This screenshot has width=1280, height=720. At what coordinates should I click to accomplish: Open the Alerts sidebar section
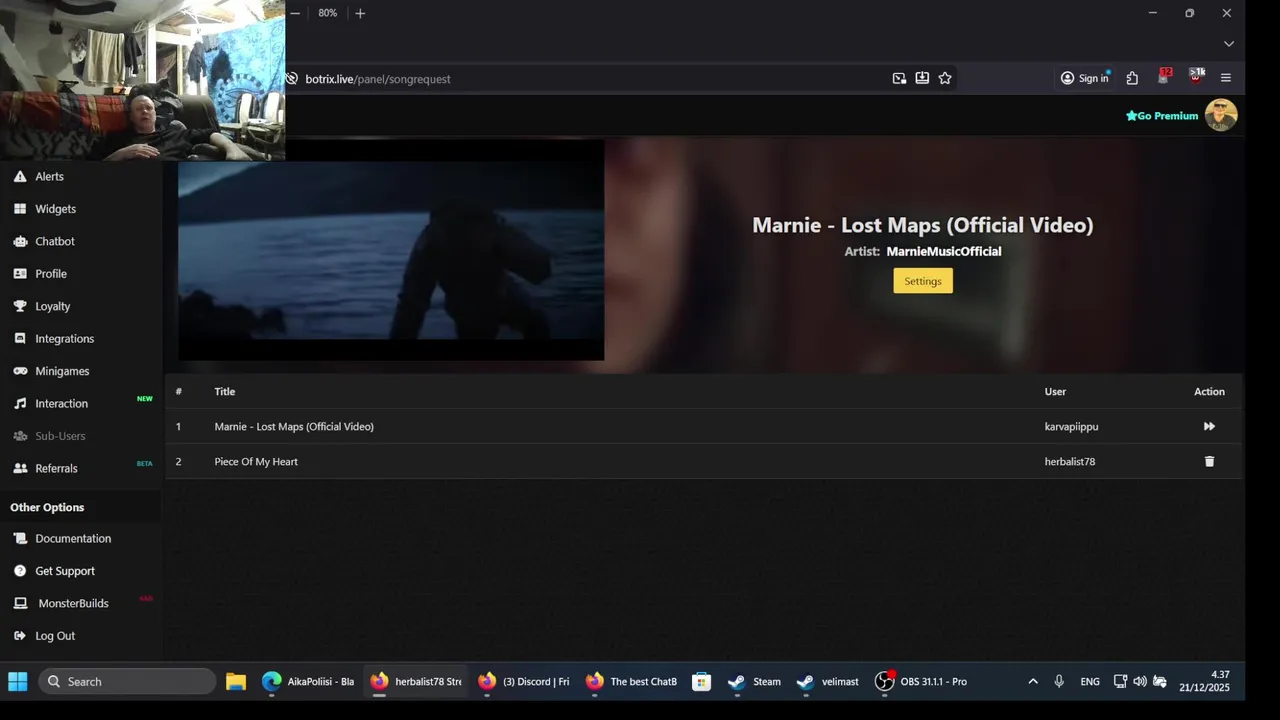(x=49, y=177)
